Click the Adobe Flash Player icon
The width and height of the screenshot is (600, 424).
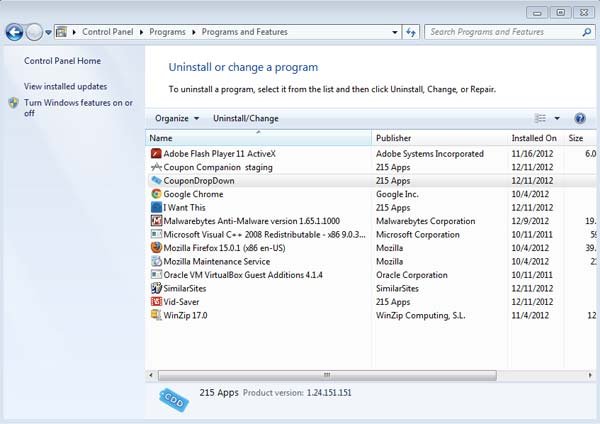click(156, 153)
